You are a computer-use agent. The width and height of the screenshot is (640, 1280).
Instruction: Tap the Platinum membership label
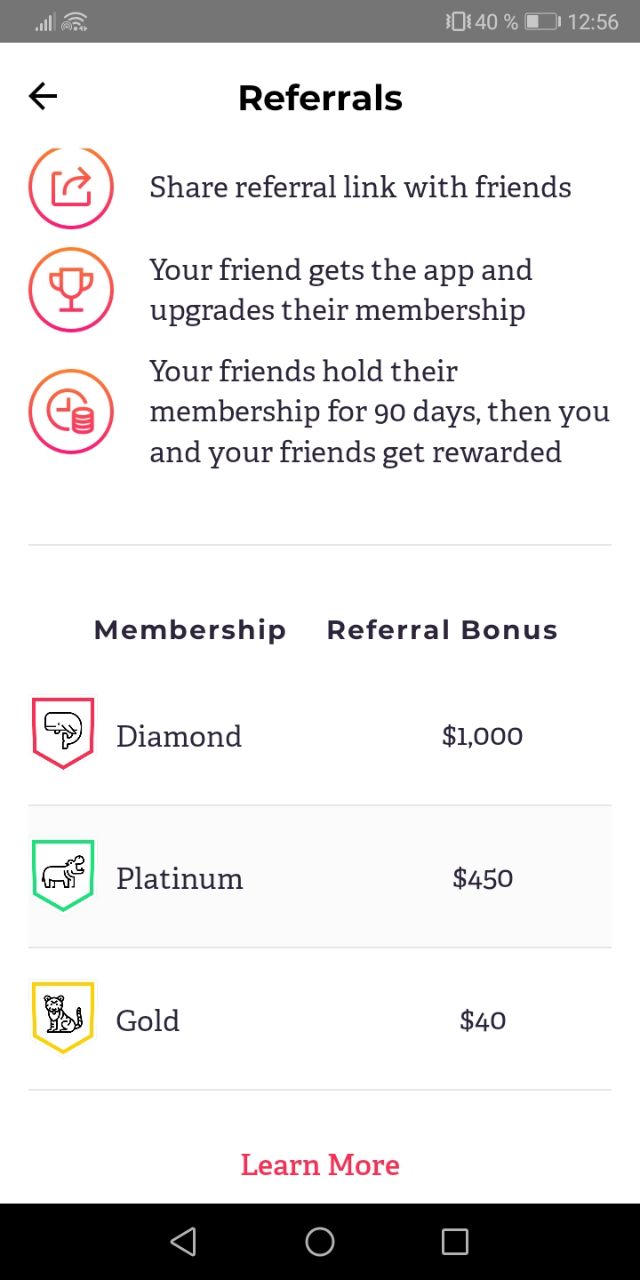(180, 878)
